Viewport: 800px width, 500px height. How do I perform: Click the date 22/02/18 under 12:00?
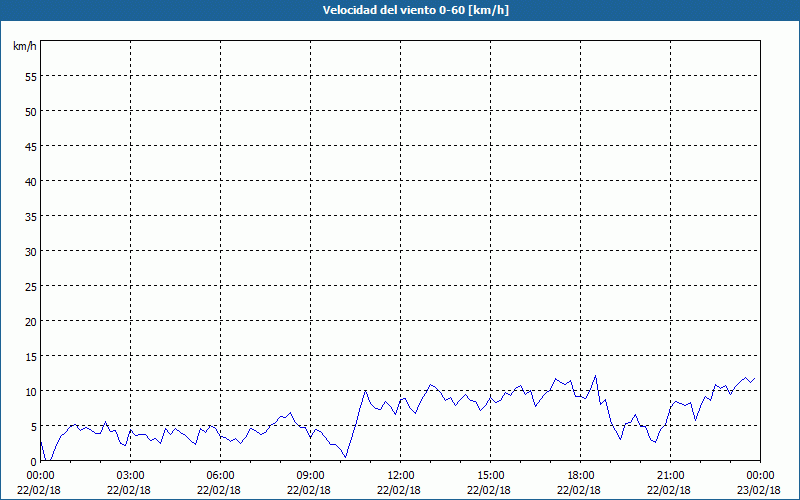coord(399,490)
